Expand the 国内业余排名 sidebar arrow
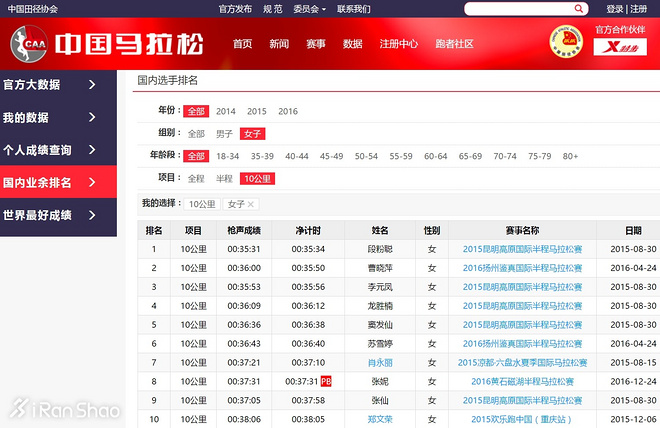 click(x=92, y=182)
